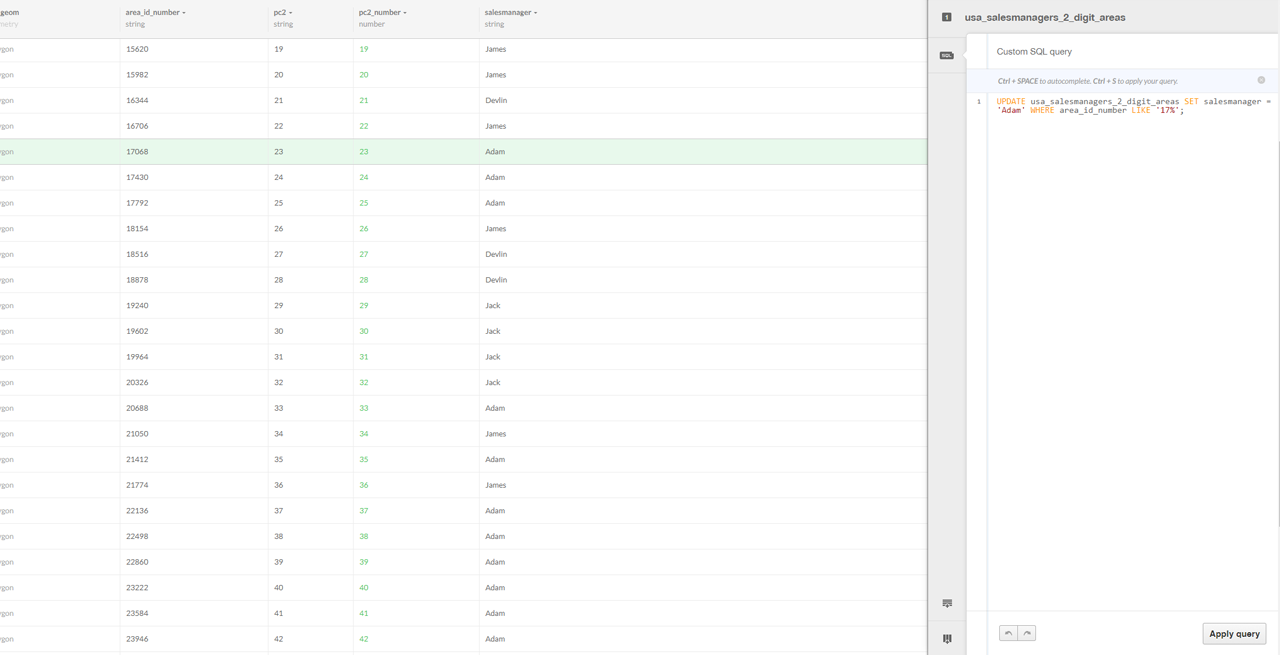1280x655 pixels.
Task: Select salesmanager Jack in row 19240
Action: pyautogui.click(x=492, y=305)
